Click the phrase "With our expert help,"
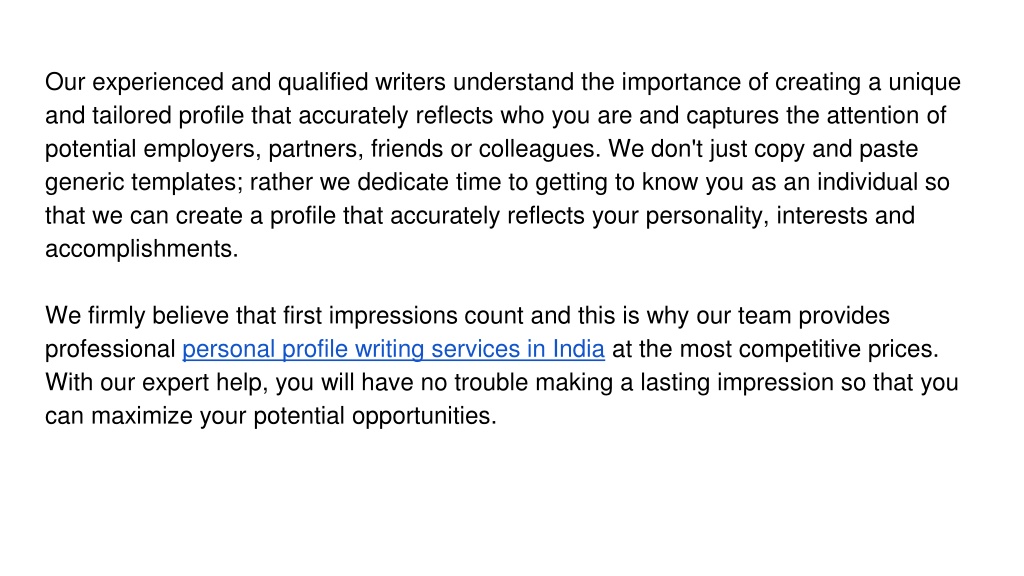Image resolution: width=1024 pixels, height=576 pixels. coord(157,382)
